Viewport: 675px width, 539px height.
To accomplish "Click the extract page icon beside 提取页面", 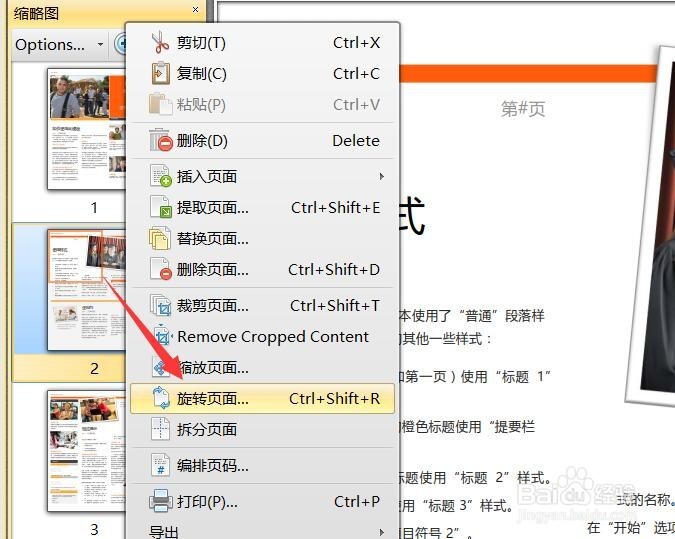I will (161, 207).
